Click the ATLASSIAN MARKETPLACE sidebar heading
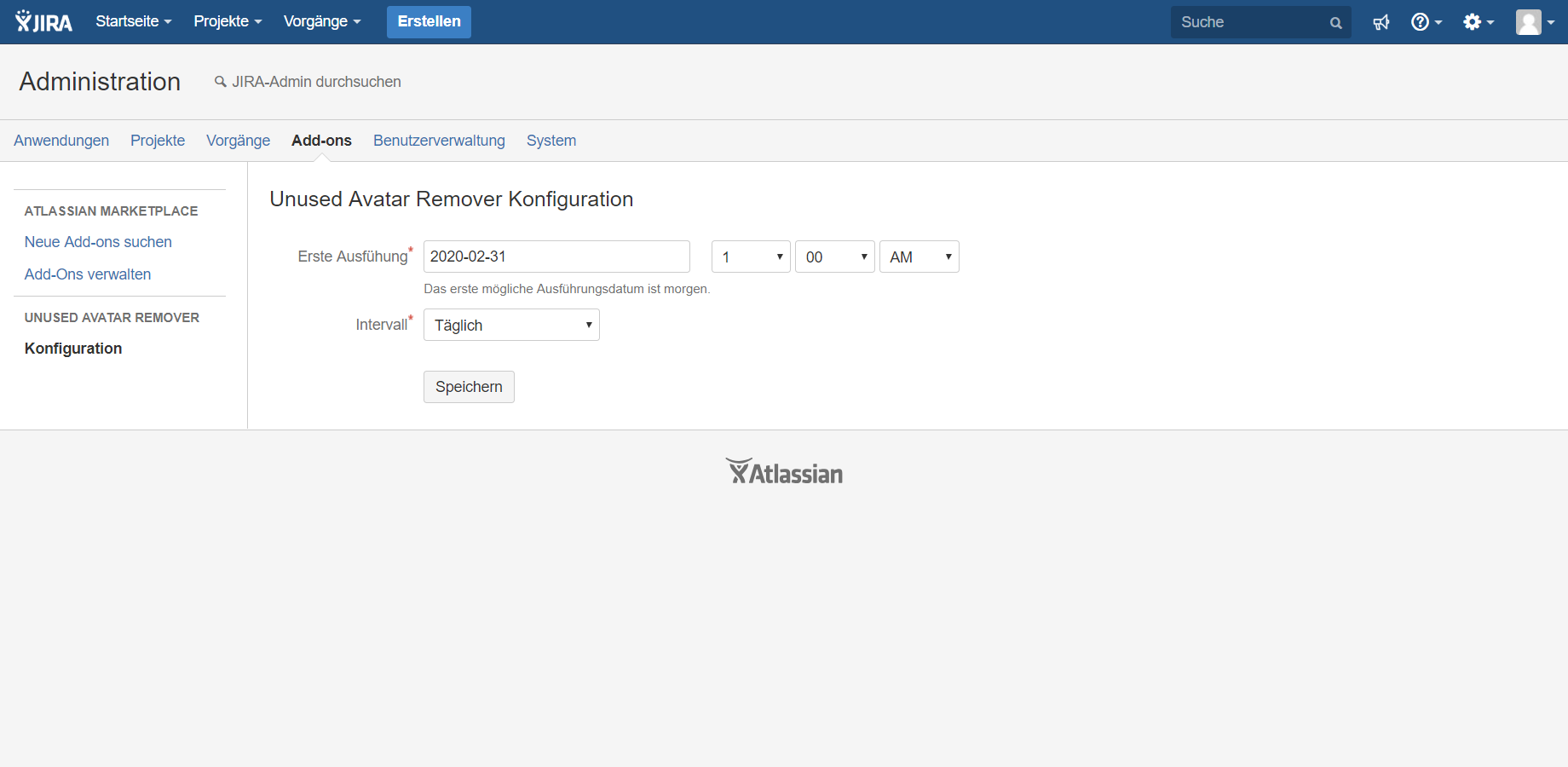The image size is (1568, 767). [112, 211]
